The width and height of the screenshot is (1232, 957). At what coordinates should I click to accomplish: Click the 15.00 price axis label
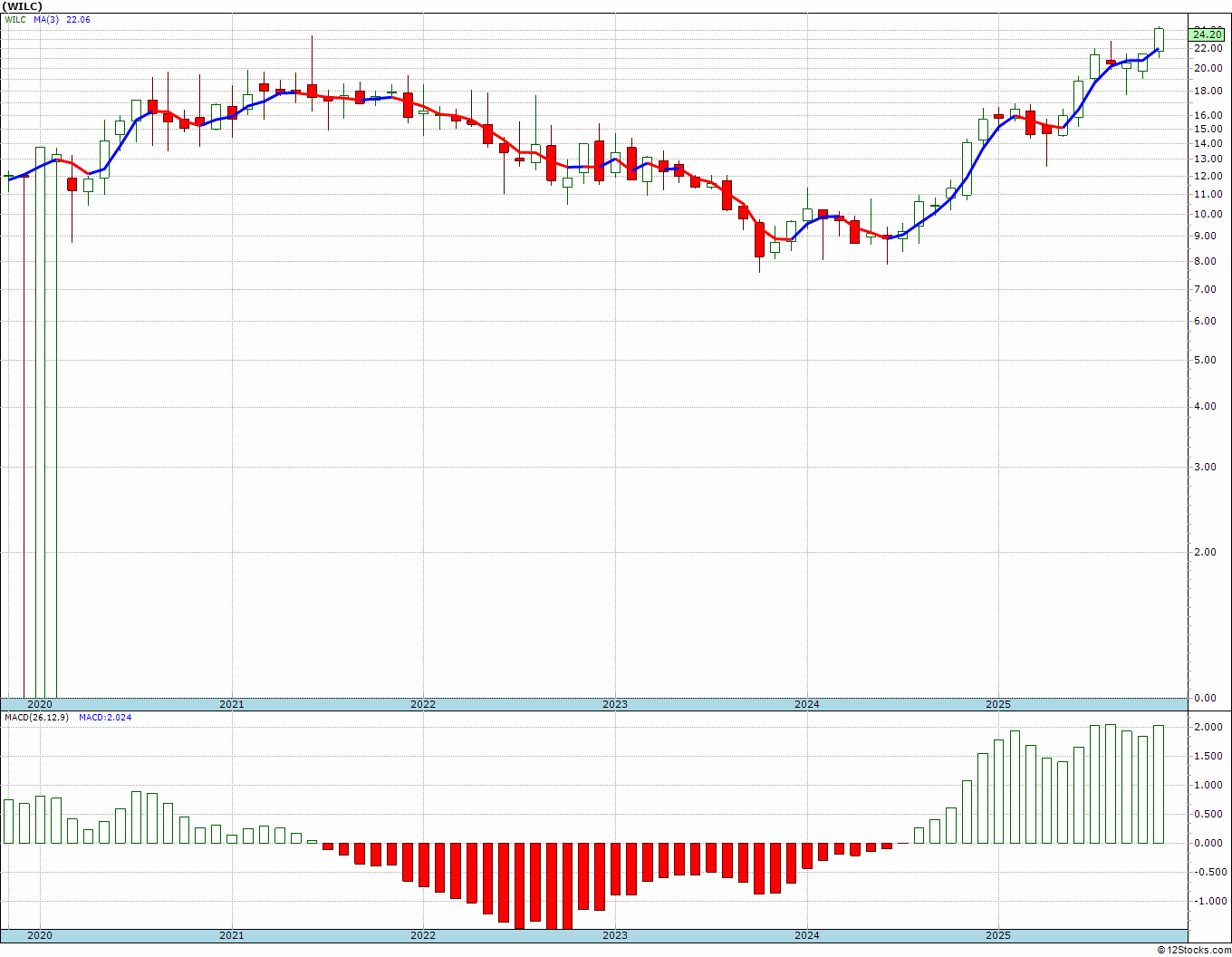tap(1208, 129)
